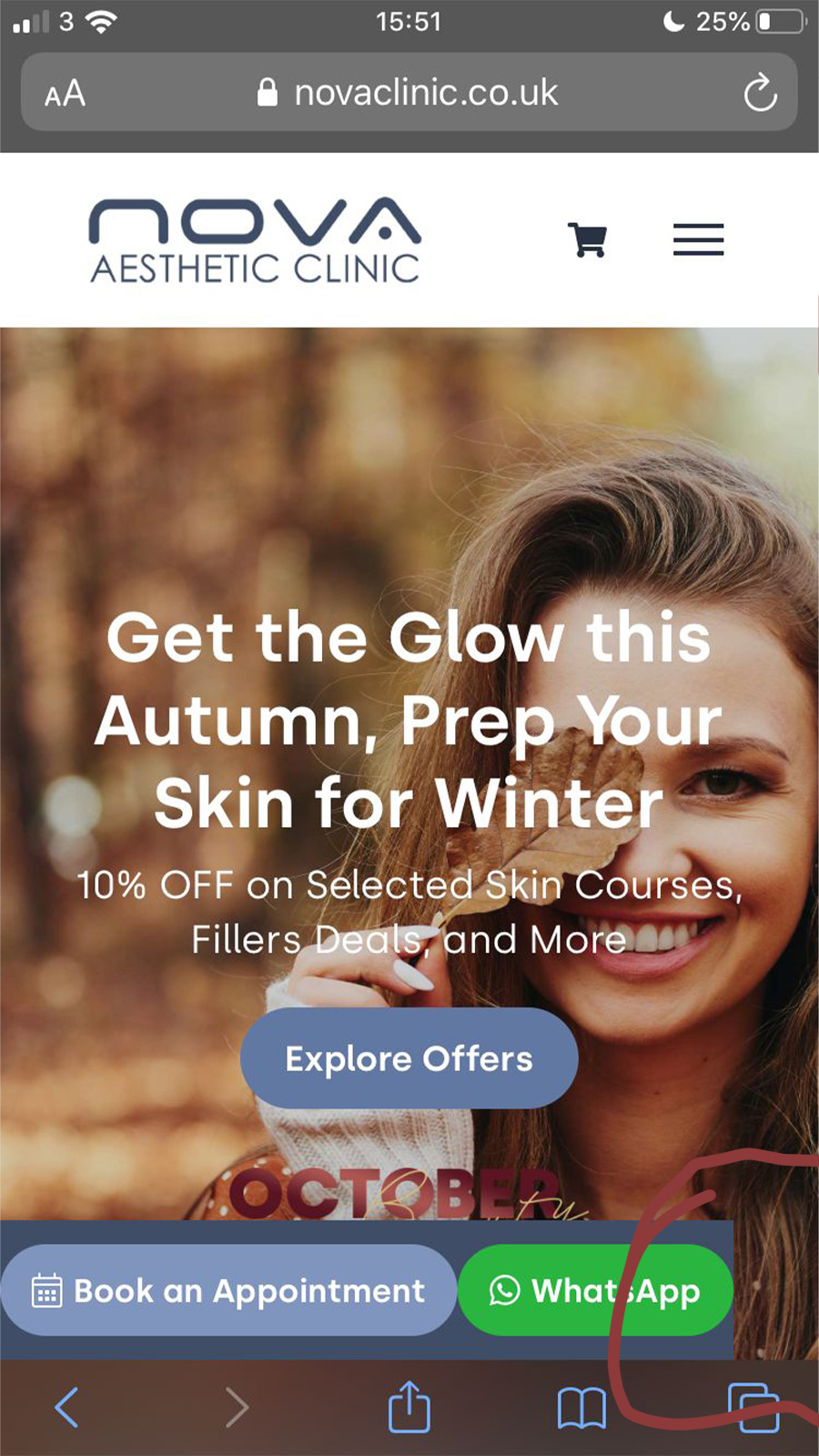Click the Book an Appointment button
This screenshot has height=1456, width=819.
coord(228,1290)
